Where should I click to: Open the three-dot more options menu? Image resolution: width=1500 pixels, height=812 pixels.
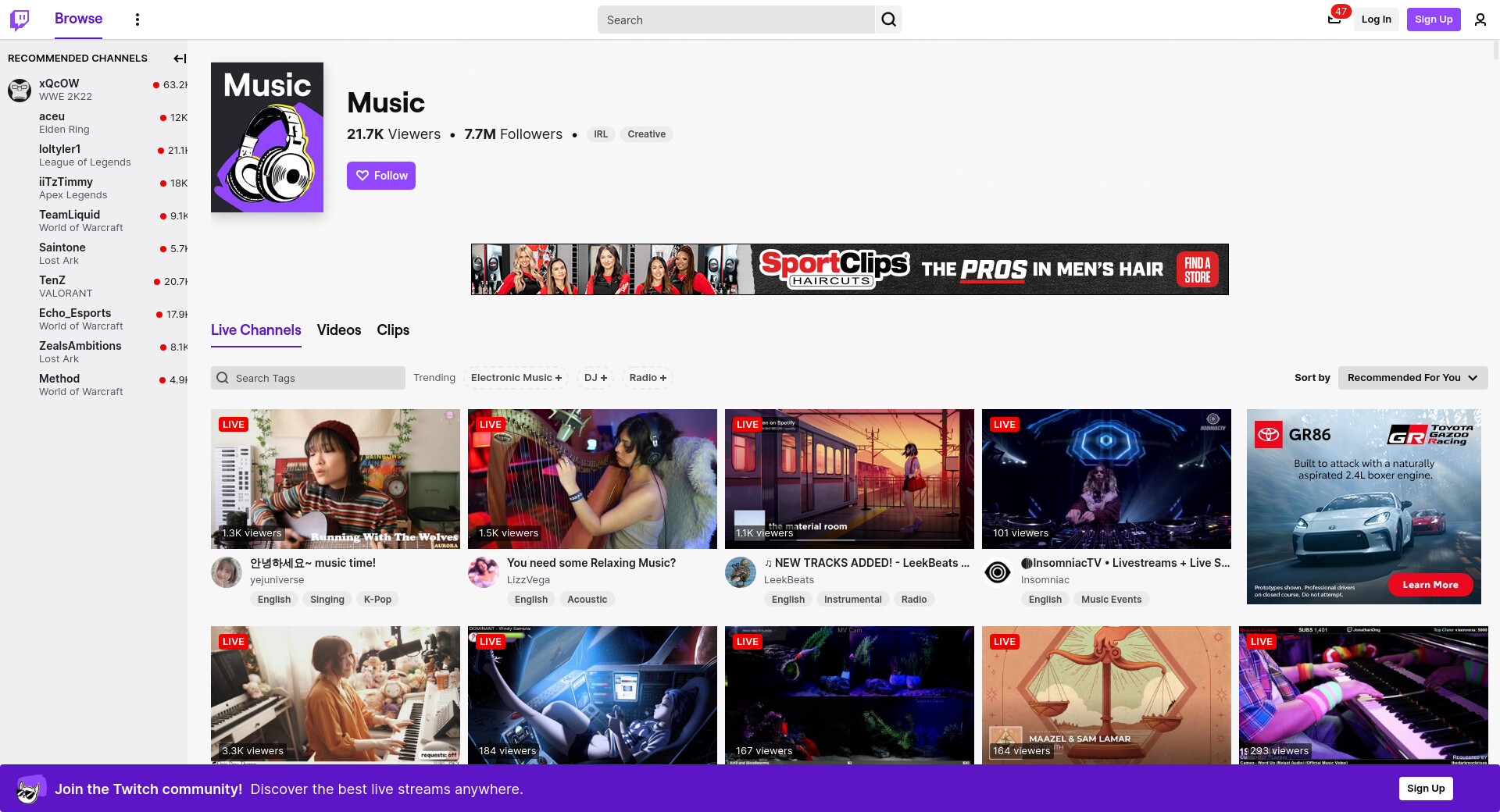137,20
